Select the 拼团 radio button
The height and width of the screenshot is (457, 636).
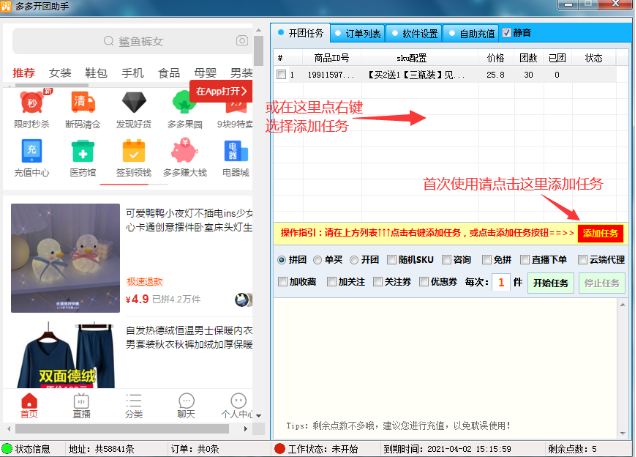281,260
